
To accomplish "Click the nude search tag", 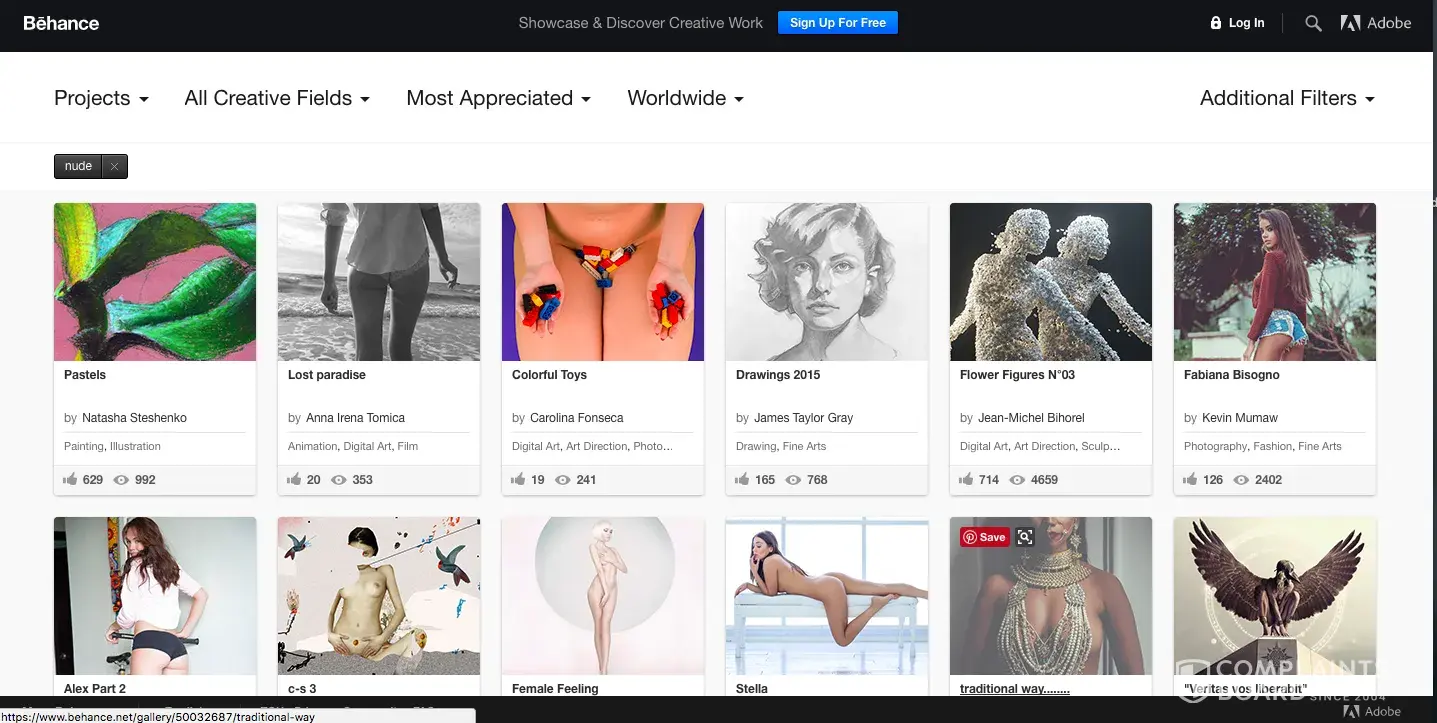I will (x=78, y=167).
